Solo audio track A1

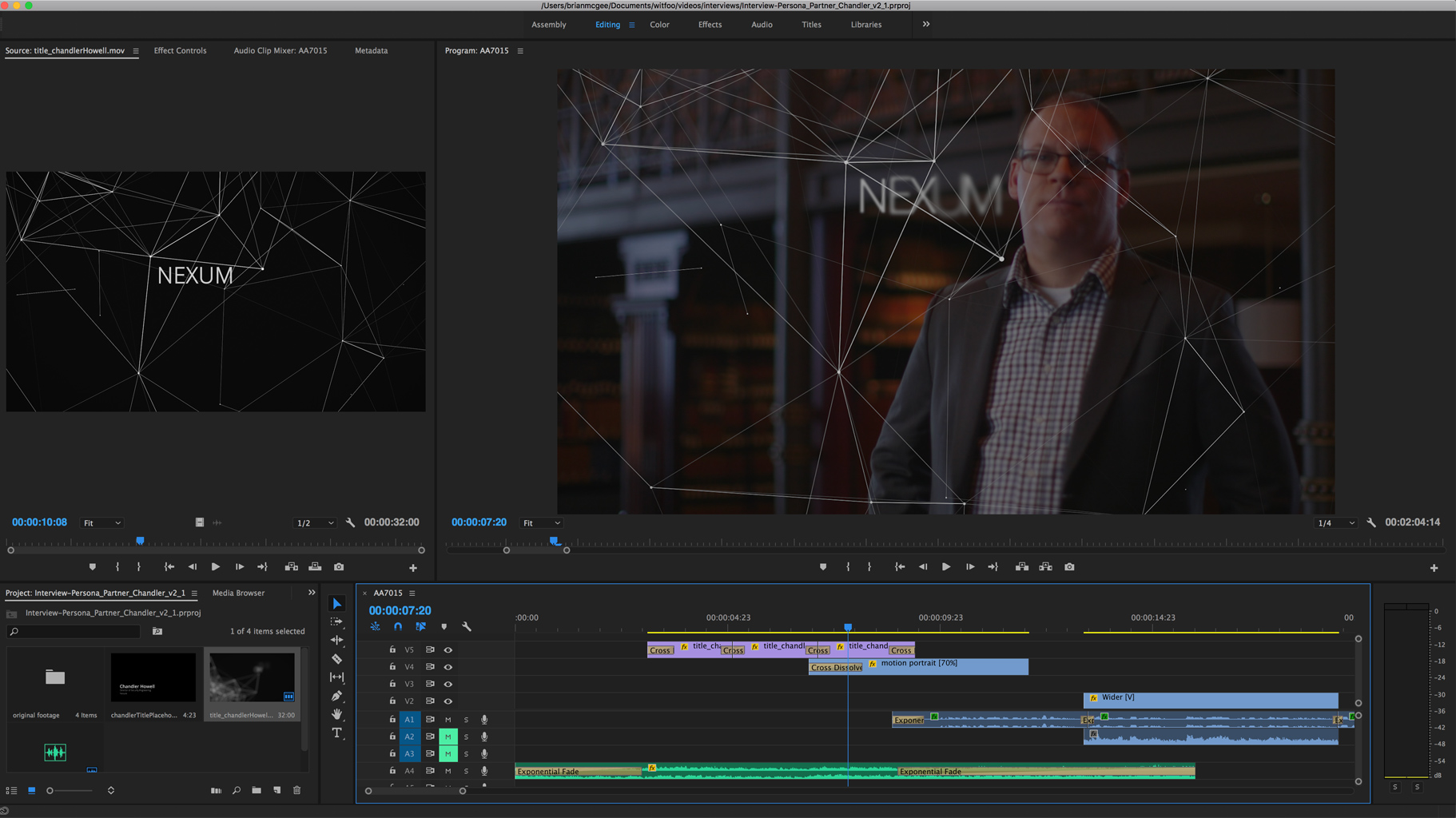[x=466, y=720]
